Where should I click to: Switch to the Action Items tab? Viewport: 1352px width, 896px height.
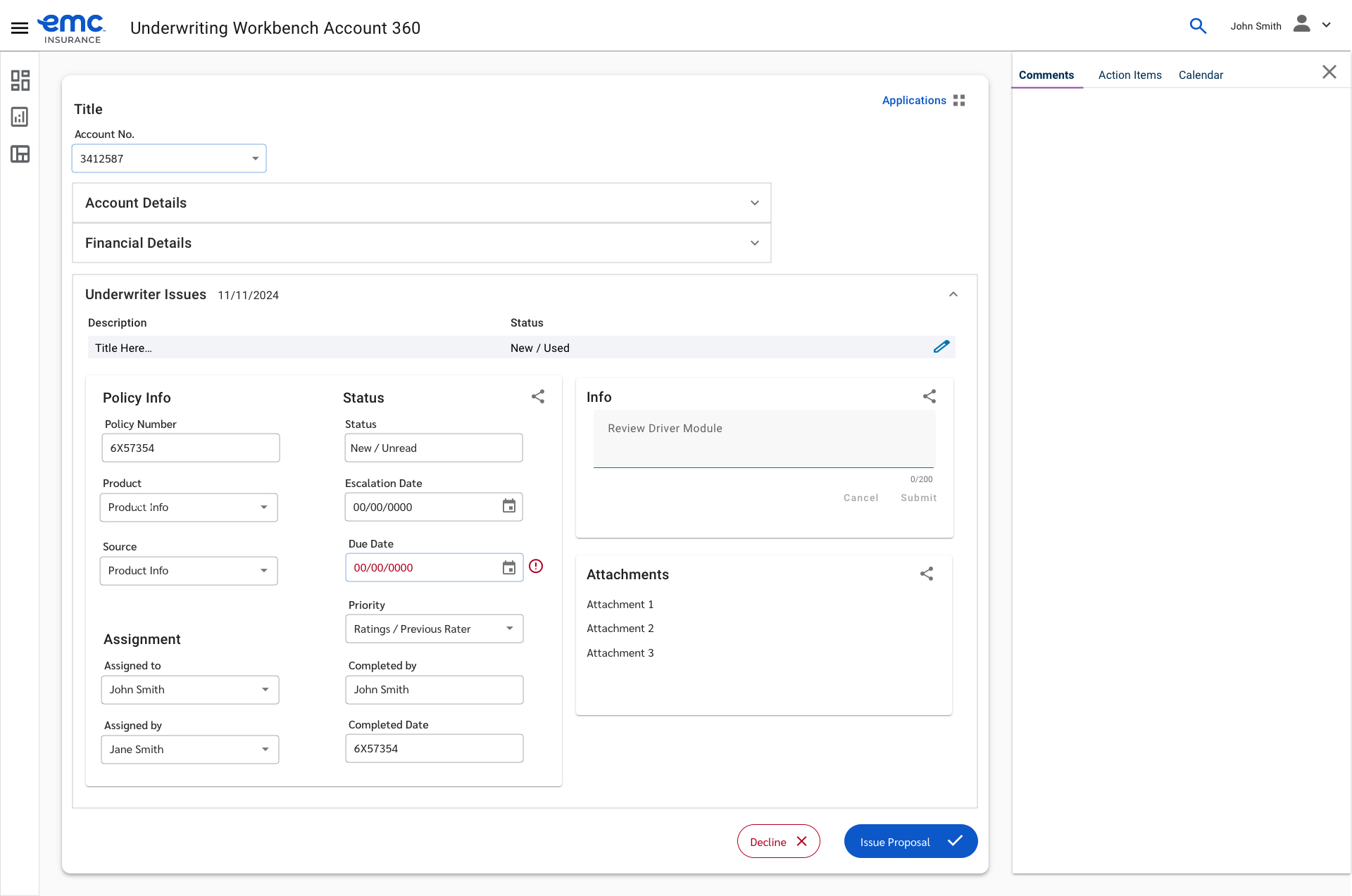click(1129, 75)
